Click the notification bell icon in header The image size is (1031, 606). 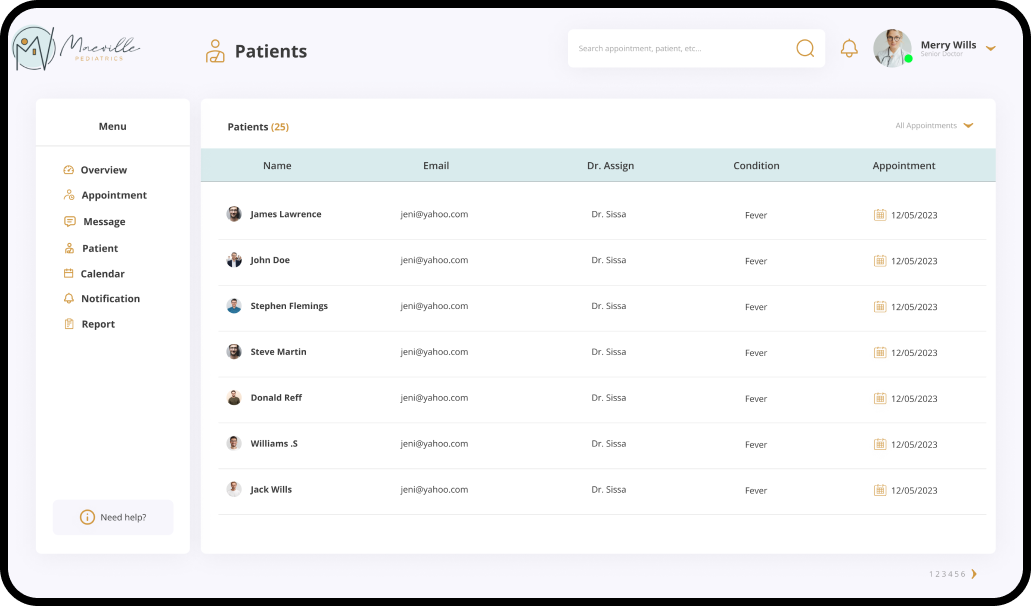(849, 48)
